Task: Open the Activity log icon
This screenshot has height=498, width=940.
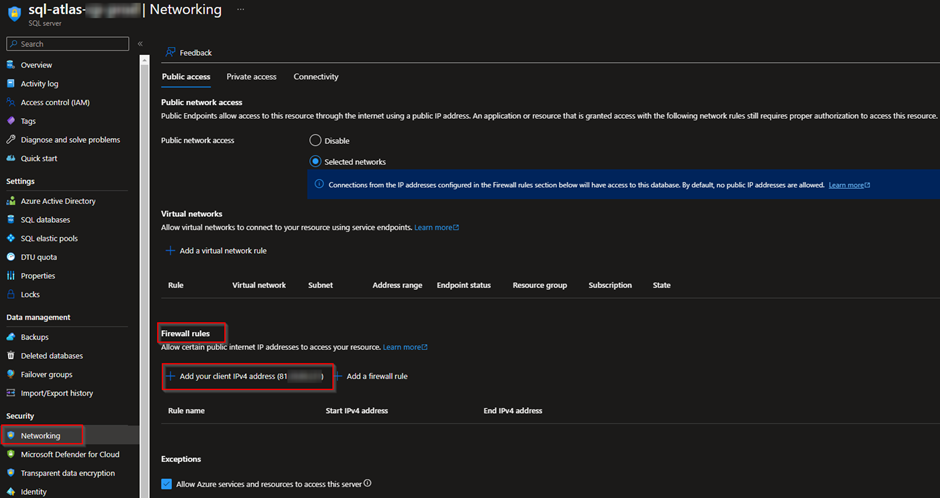Action: (11, 84)
